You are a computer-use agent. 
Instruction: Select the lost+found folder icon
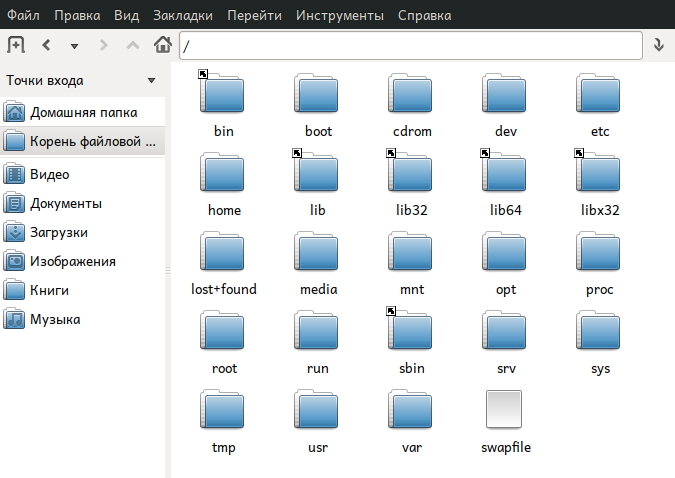[x=222, y=251]
